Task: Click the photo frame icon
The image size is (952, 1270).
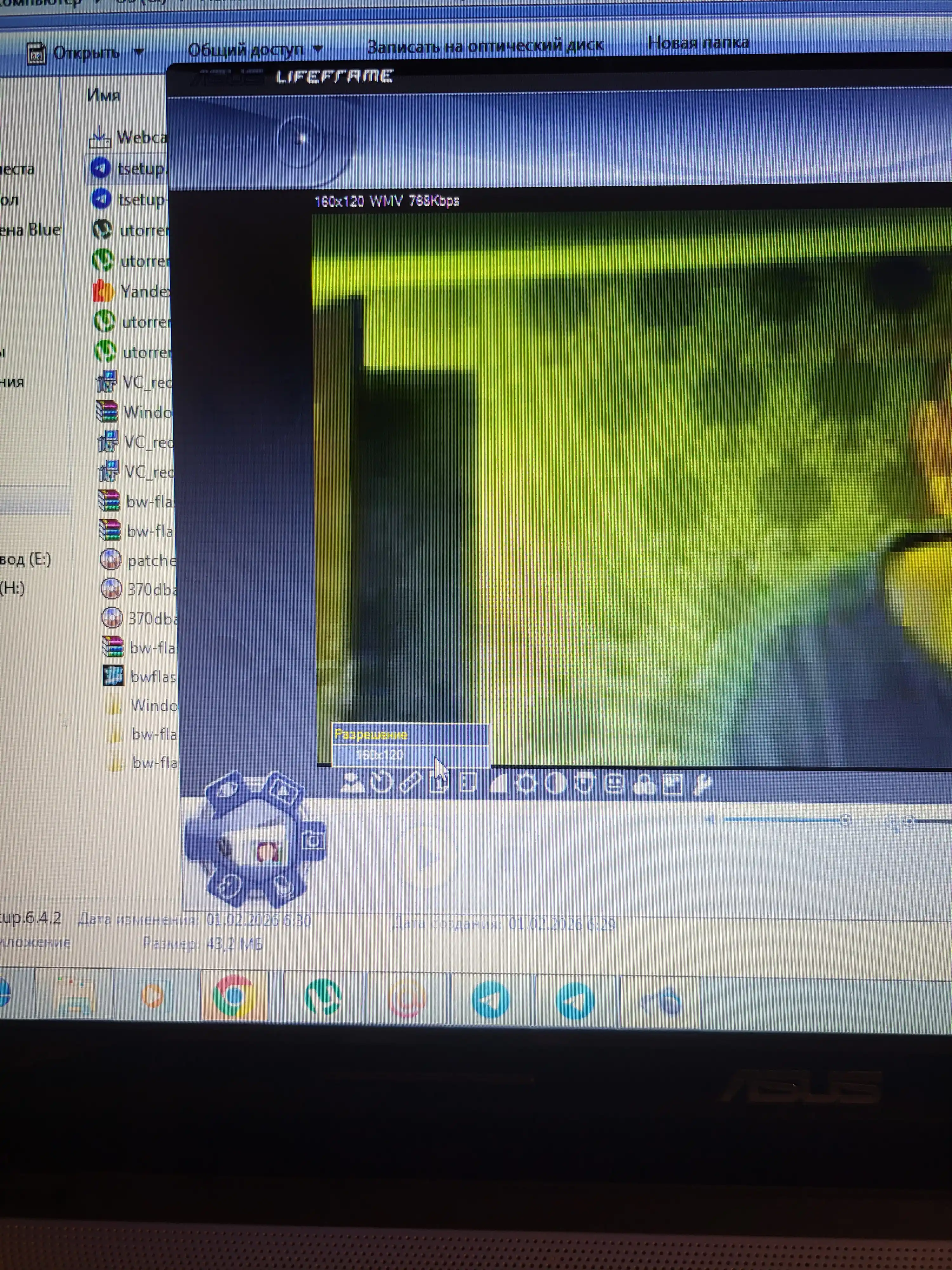Action: [x=672, y=784]
